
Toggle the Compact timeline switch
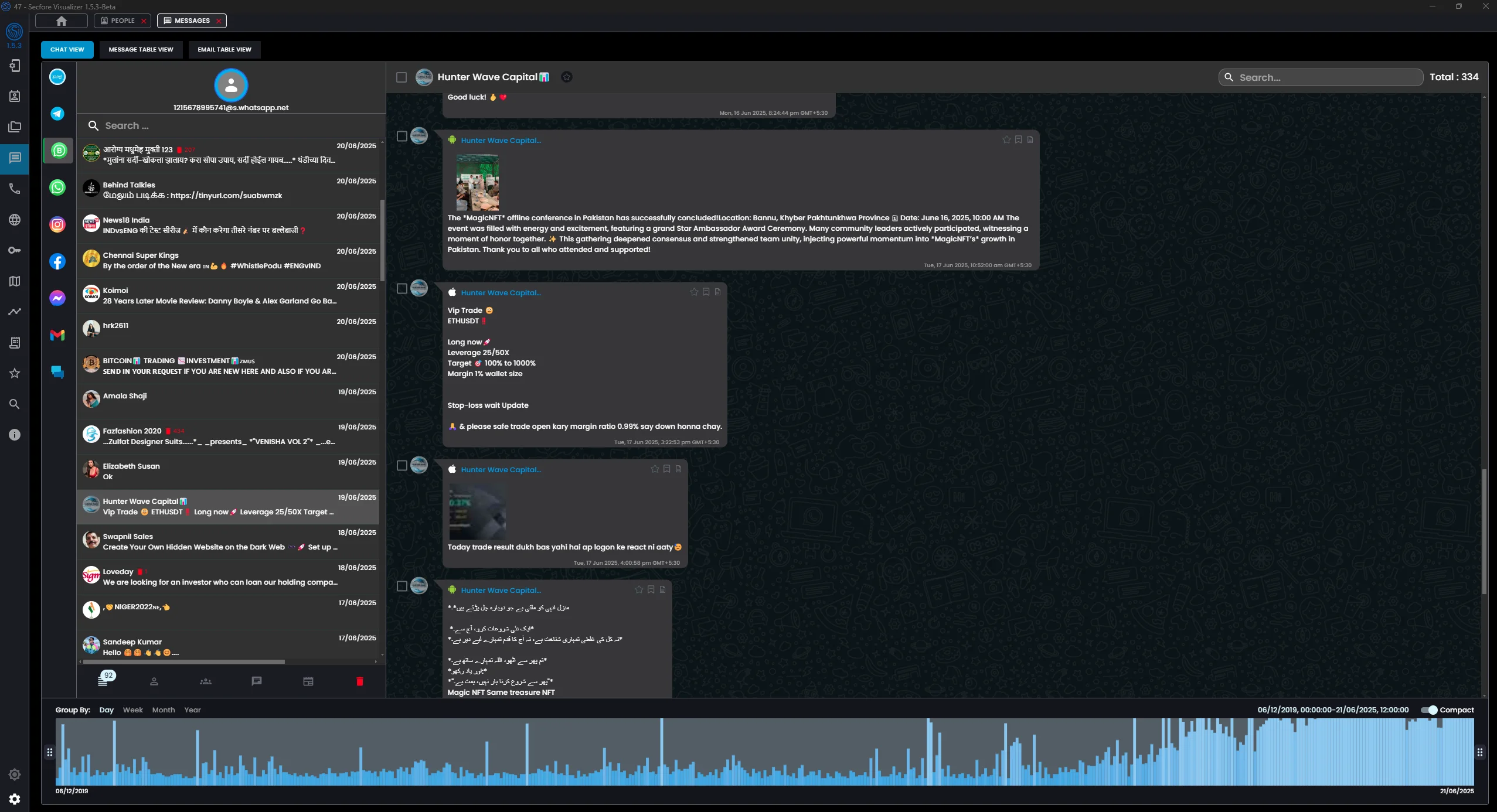[x=1429, y=709]
